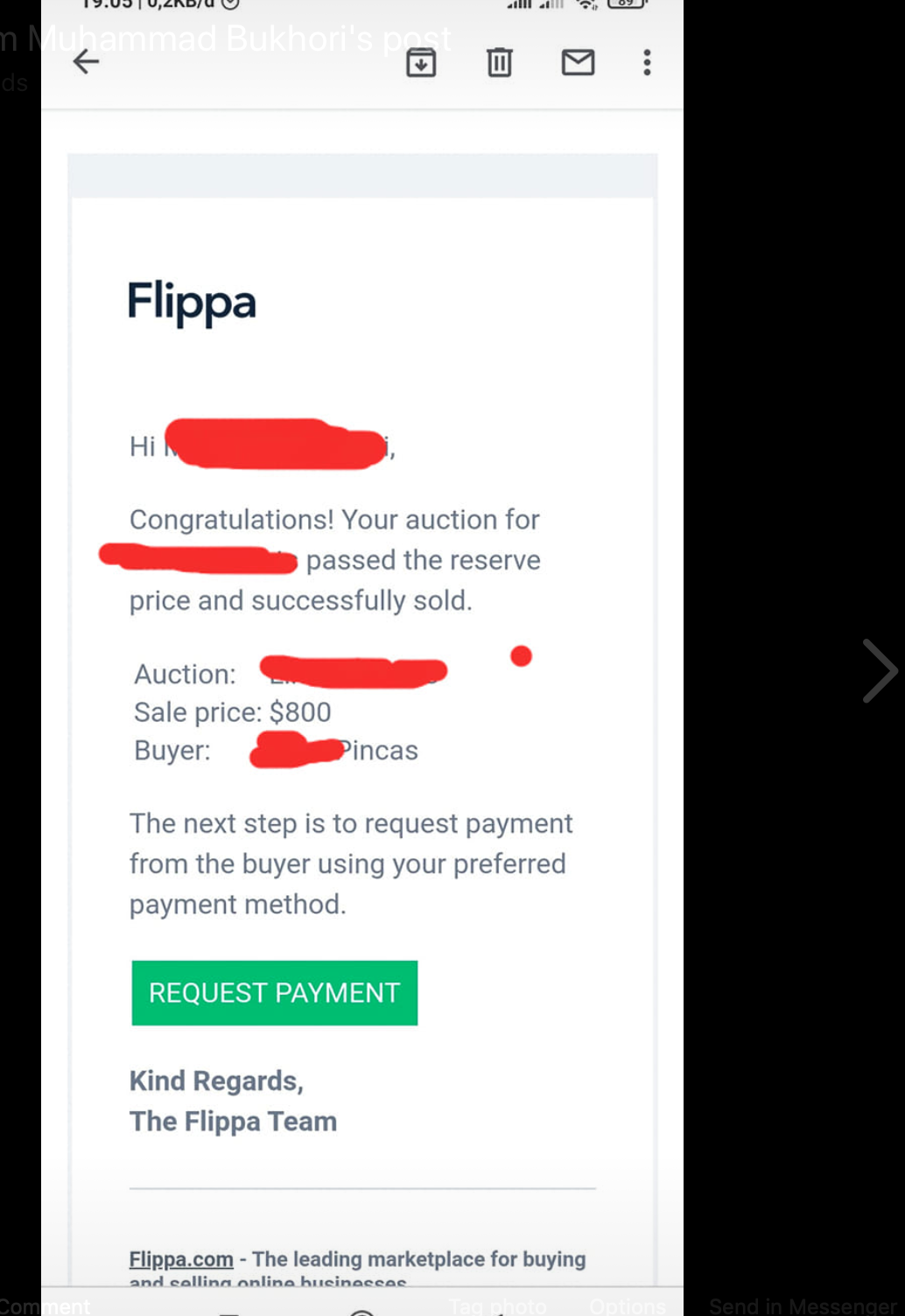Screen dimensions: 905x1316
Task: Go to the next photo with the right chevron
Action: coord(879,671)
